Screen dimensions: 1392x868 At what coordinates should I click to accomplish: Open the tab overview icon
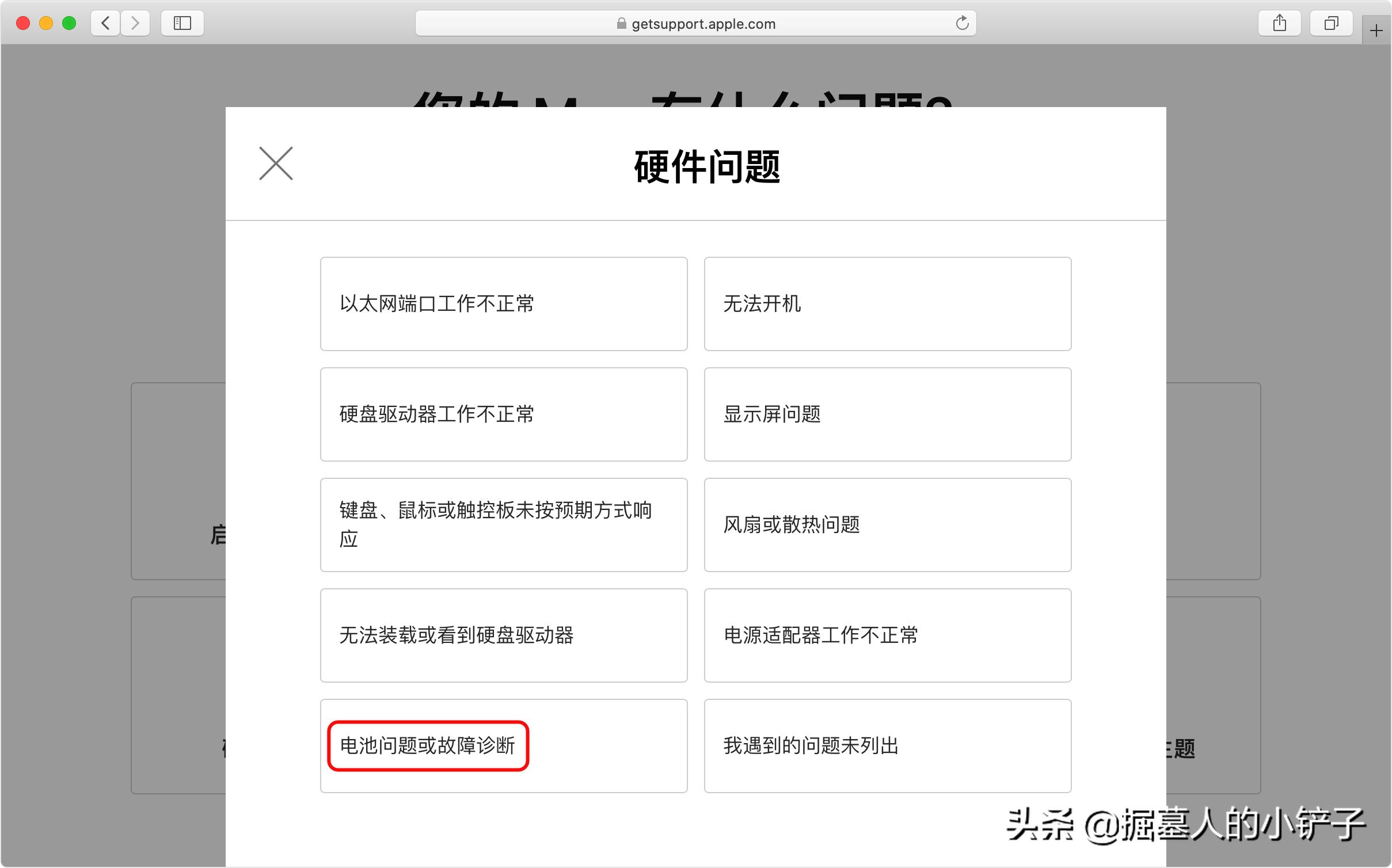click(1331, 23)
